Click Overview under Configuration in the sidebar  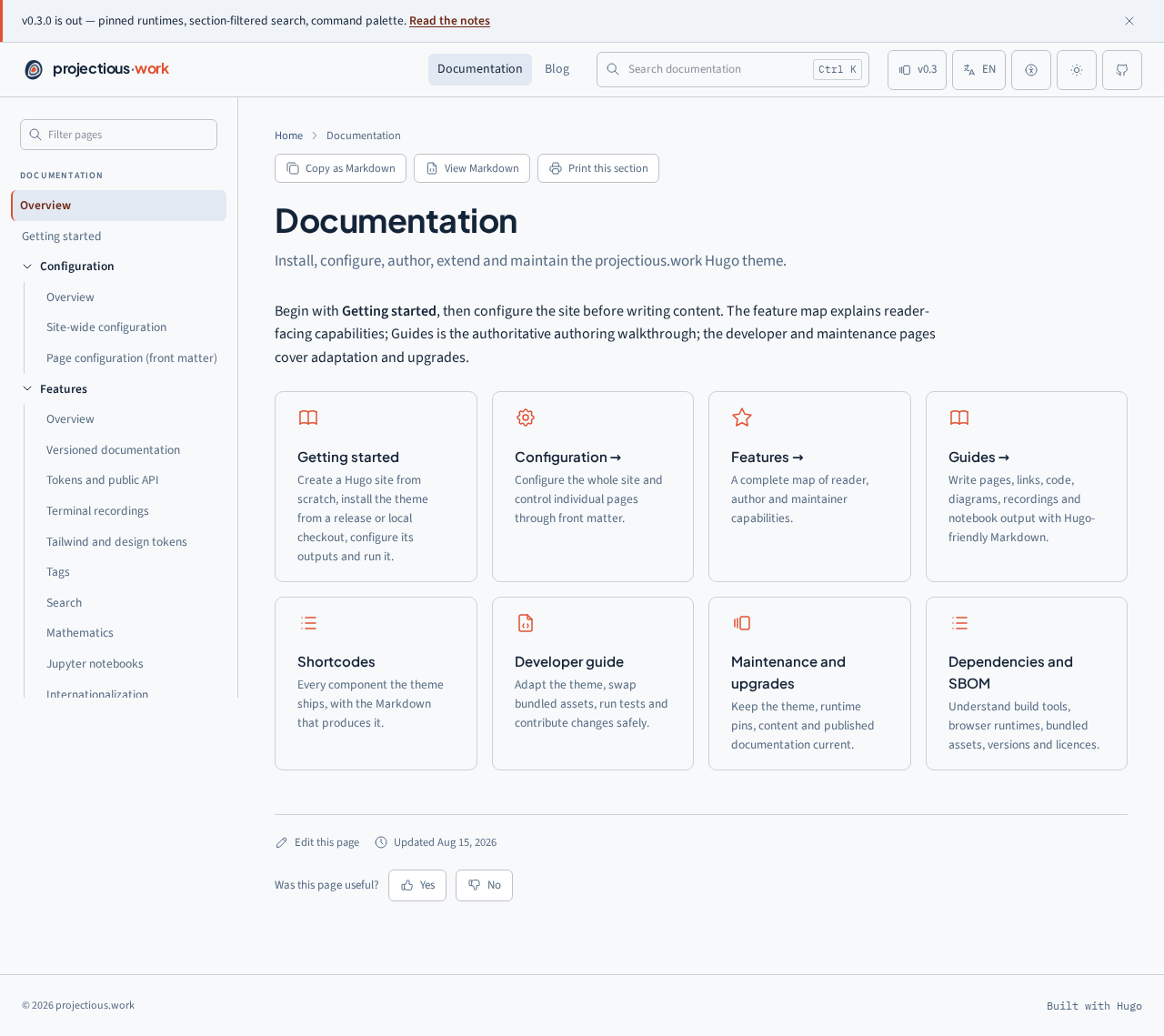click(70, 297)
